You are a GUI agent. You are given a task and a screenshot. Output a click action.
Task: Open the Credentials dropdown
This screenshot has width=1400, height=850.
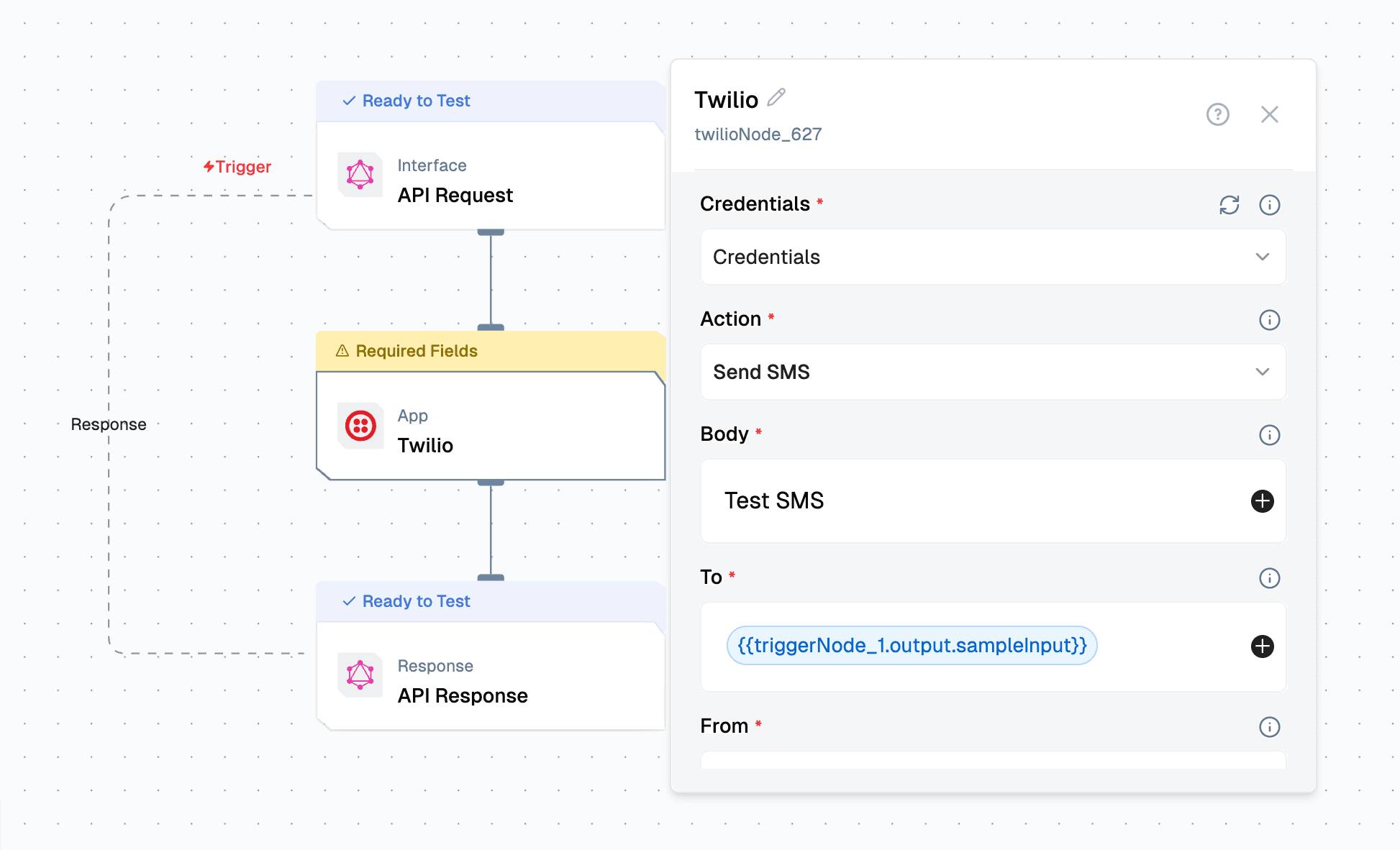point(993,257)
